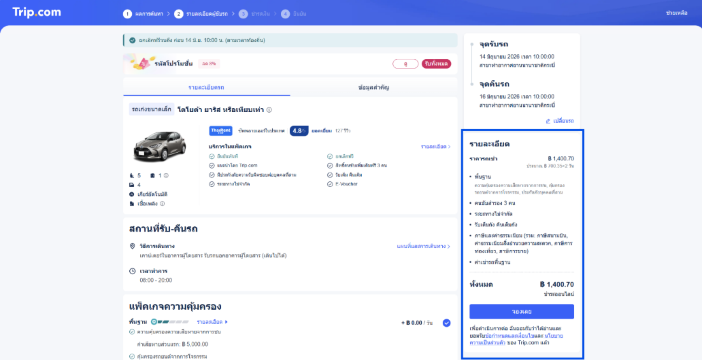Image resolution: width=702 pixels, height=360 pixels.
Task: Click the total ฿ 1,400.70 amount
Action: click(557, 284)
